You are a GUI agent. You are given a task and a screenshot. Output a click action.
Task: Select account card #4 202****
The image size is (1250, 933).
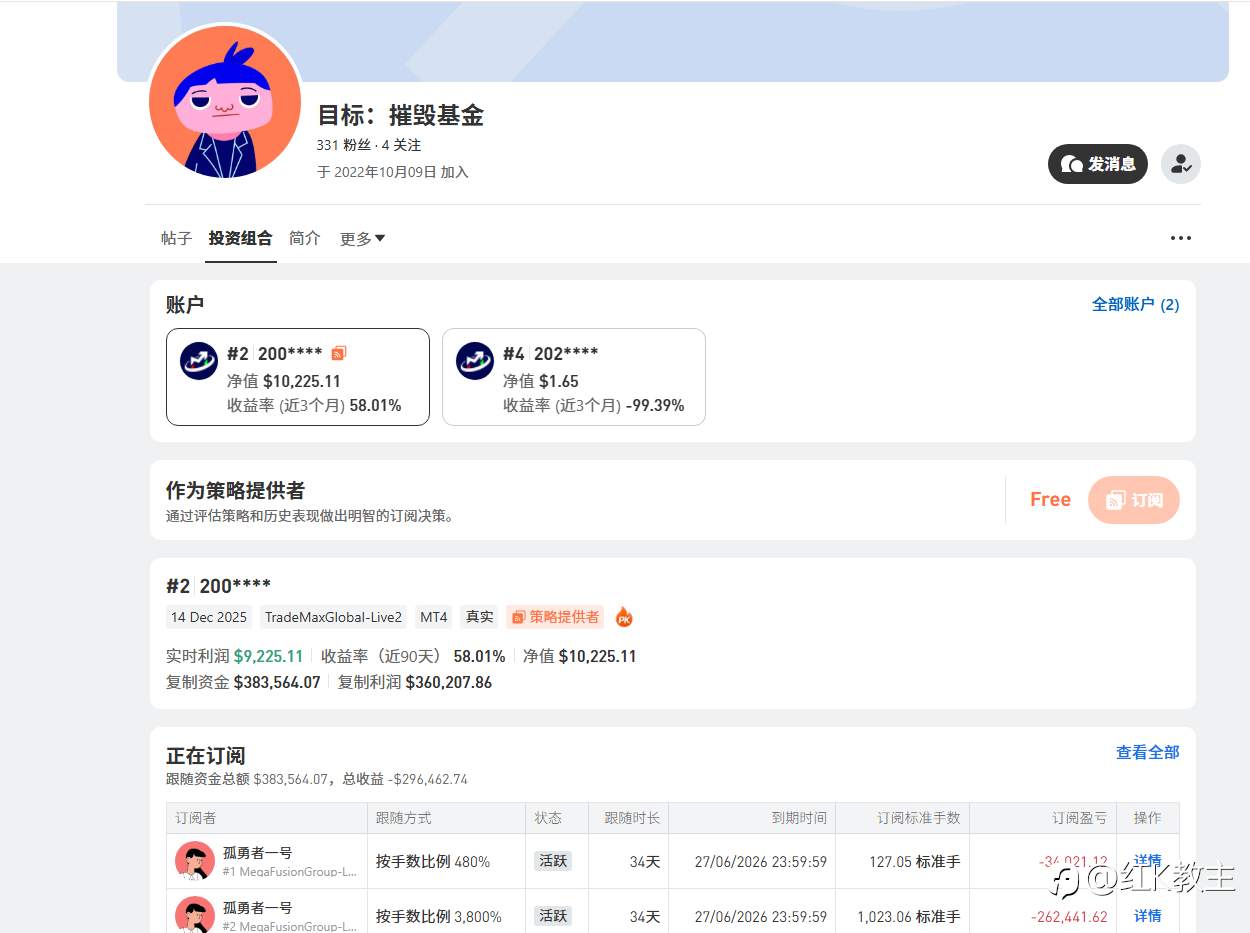point(574,377)
